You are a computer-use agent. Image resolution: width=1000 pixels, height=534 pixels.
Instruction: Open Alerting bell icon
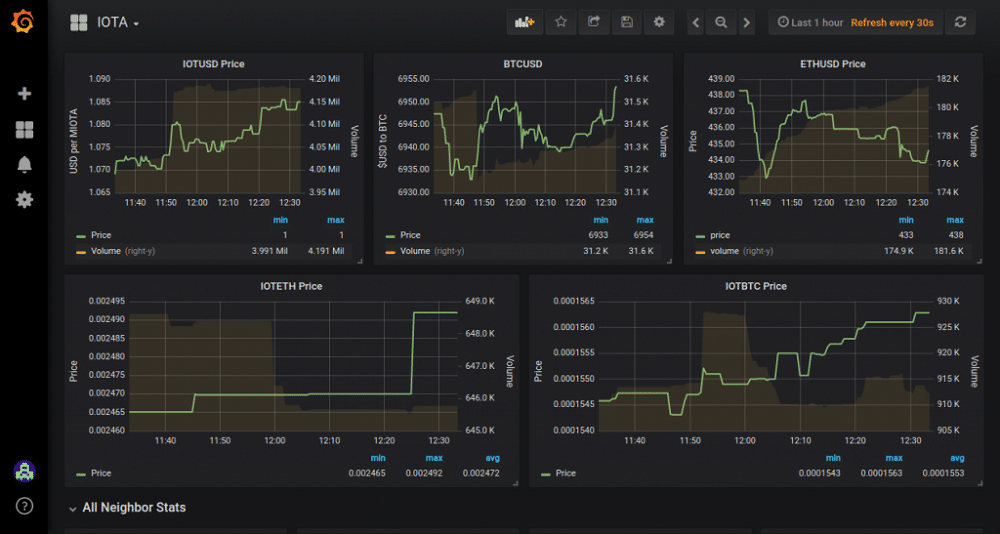[x=24, y=164]
